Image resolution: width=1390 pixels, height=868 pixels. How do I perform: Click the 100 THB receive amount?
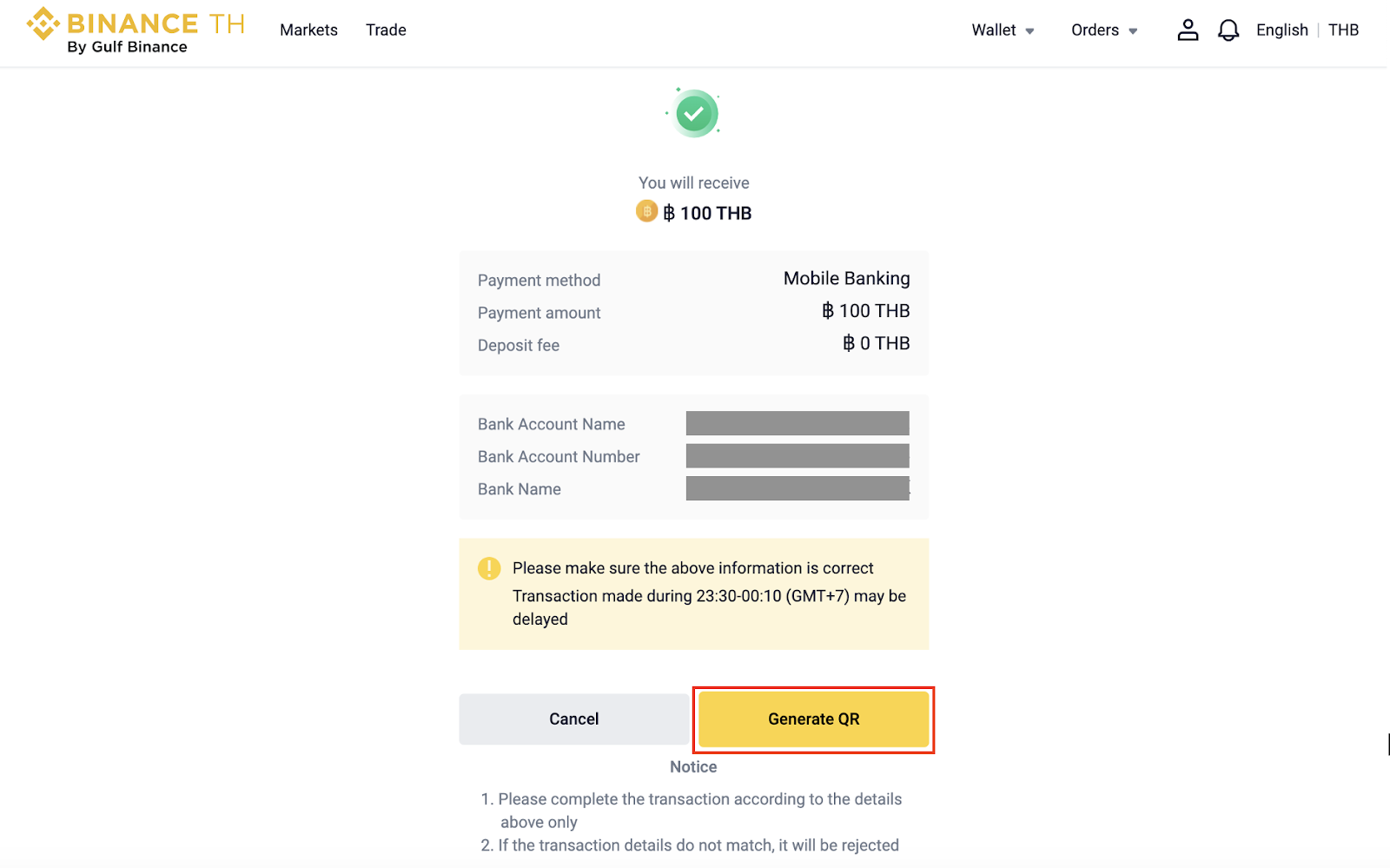click(x=715, y=214)
